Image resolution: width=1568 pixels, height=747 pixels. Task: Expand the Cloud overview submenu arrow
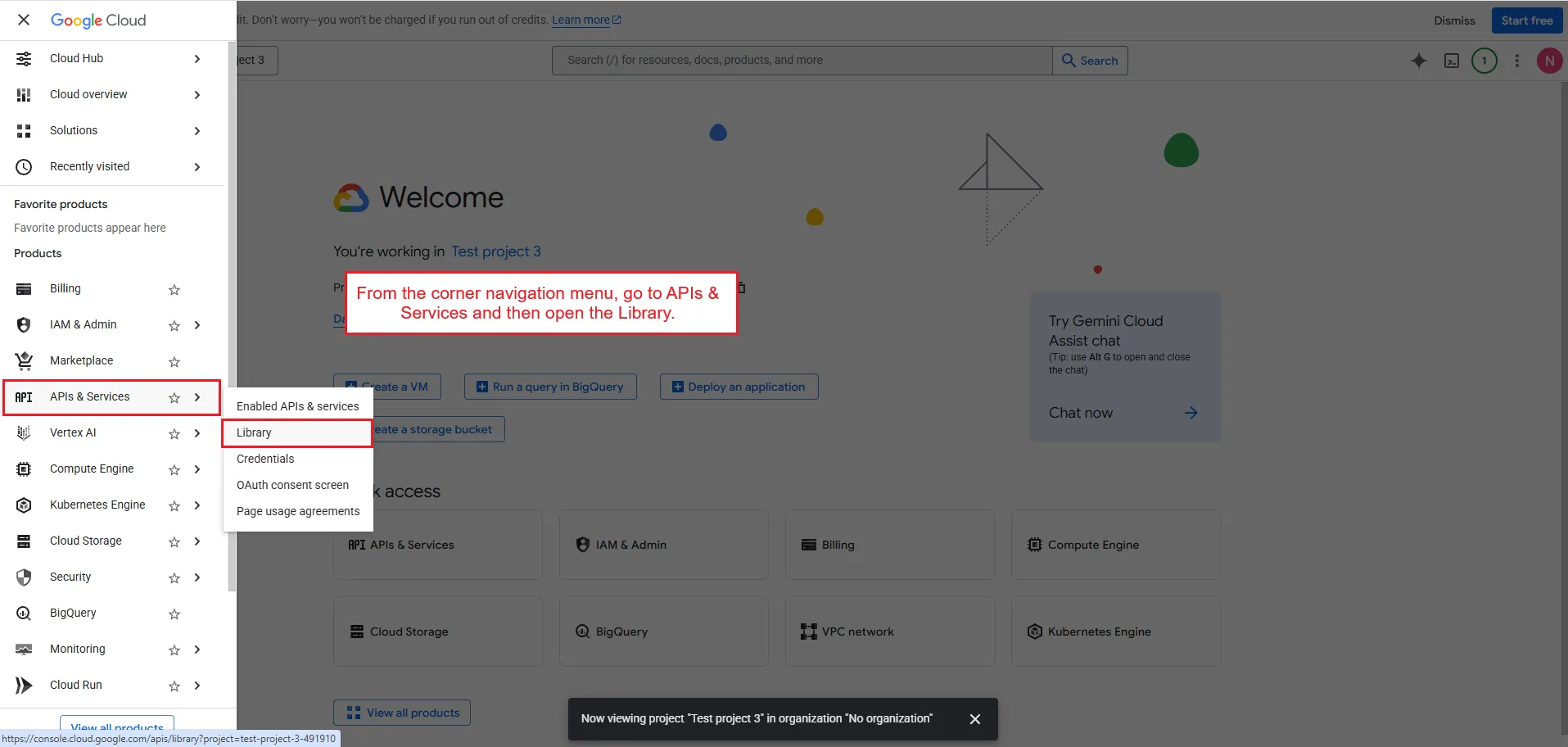(x=197, y=95)
